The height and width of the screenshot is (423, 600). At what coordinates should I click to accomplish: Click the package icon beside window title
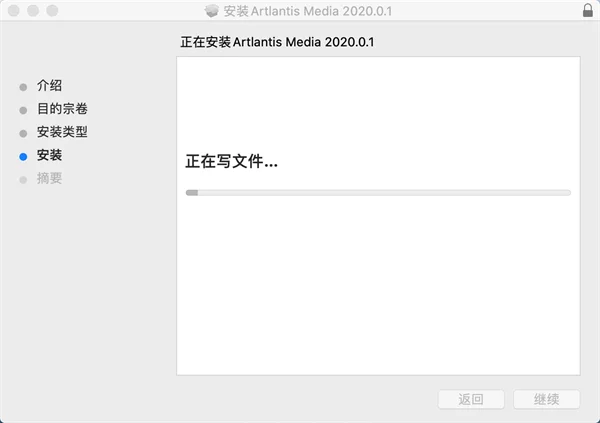point(212,11)
